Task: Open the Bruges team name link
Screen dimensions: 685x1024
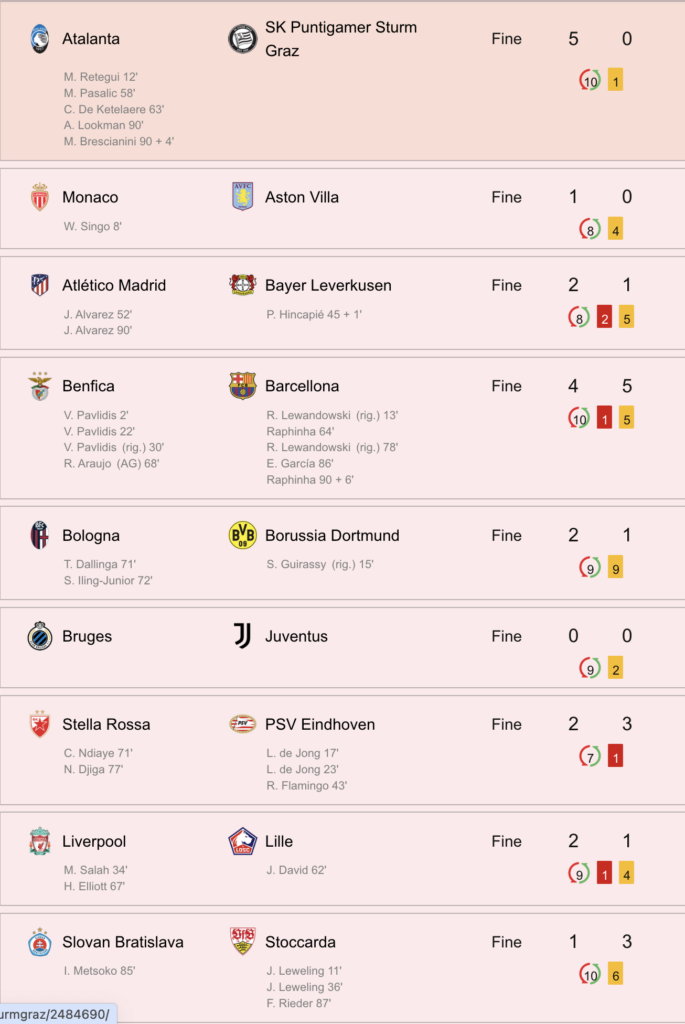Action: [87, 636]
